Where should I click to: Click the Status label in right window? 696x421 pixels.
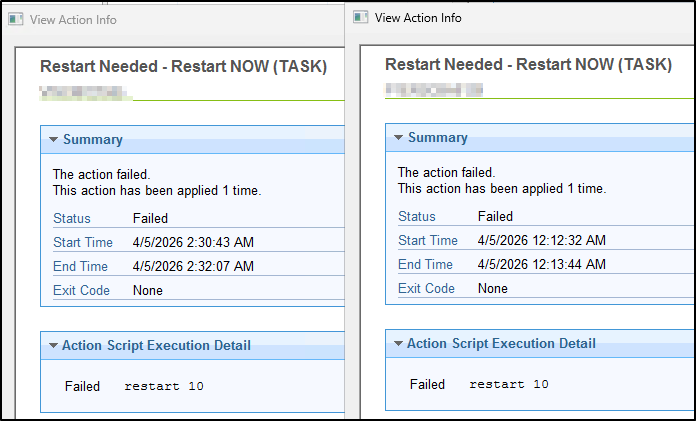click(417, 216)
